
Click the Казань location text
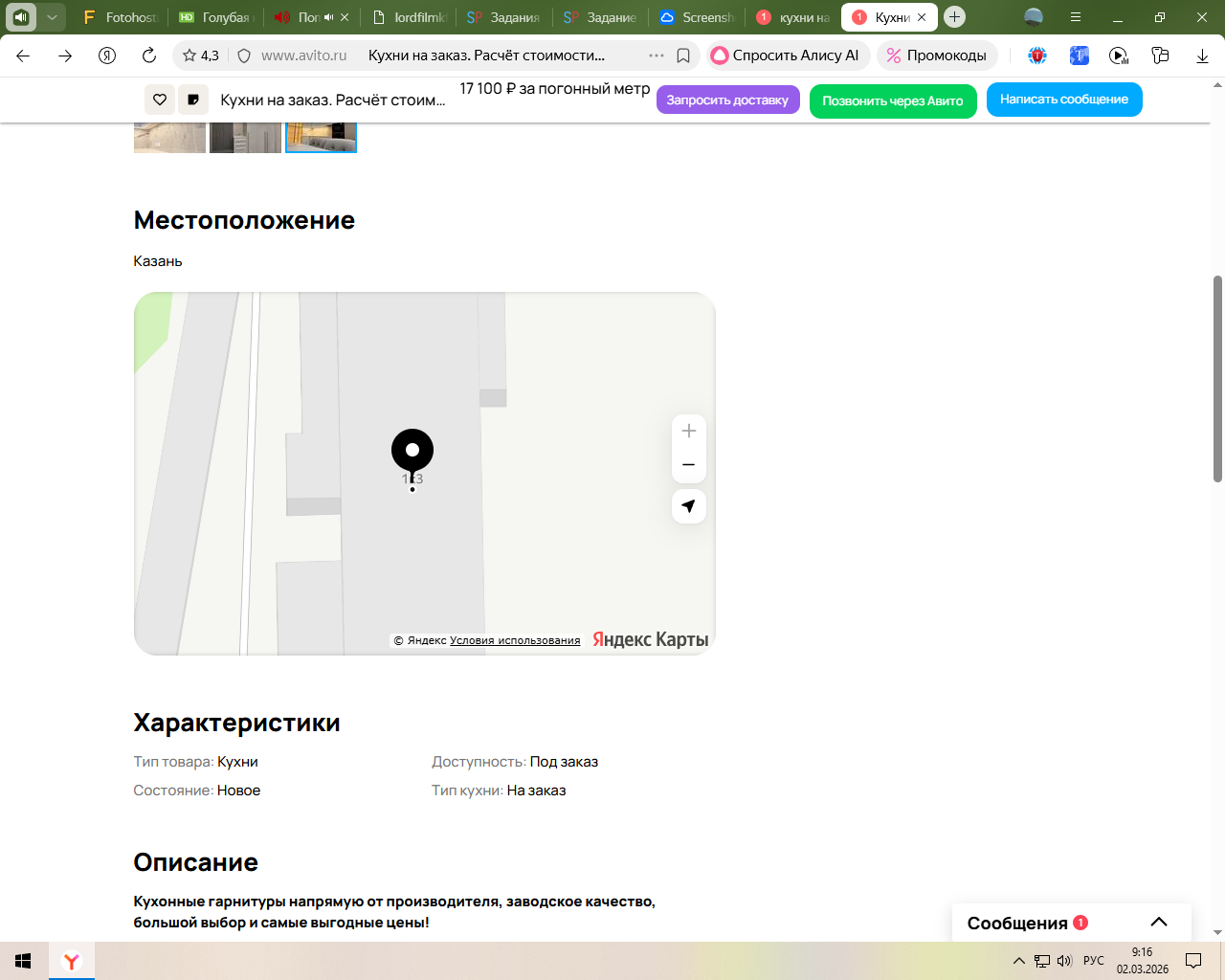click(158, 261)
